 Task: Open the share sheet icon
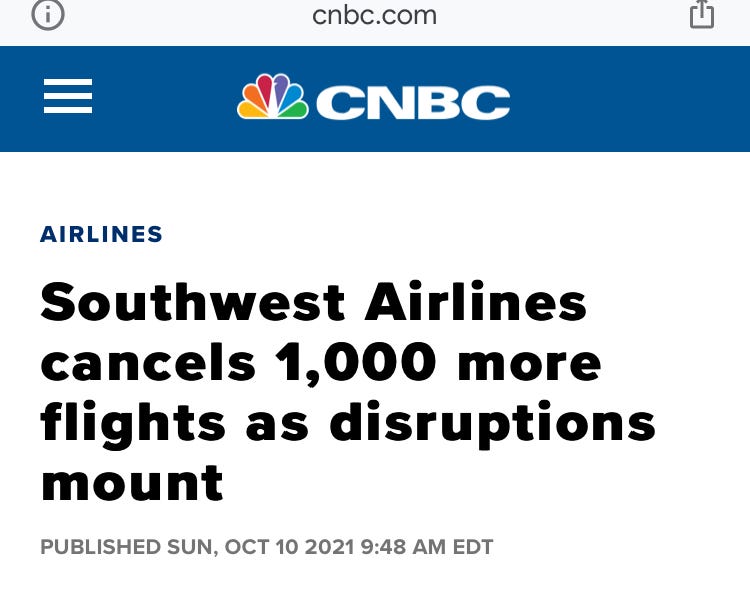point(702,14)
